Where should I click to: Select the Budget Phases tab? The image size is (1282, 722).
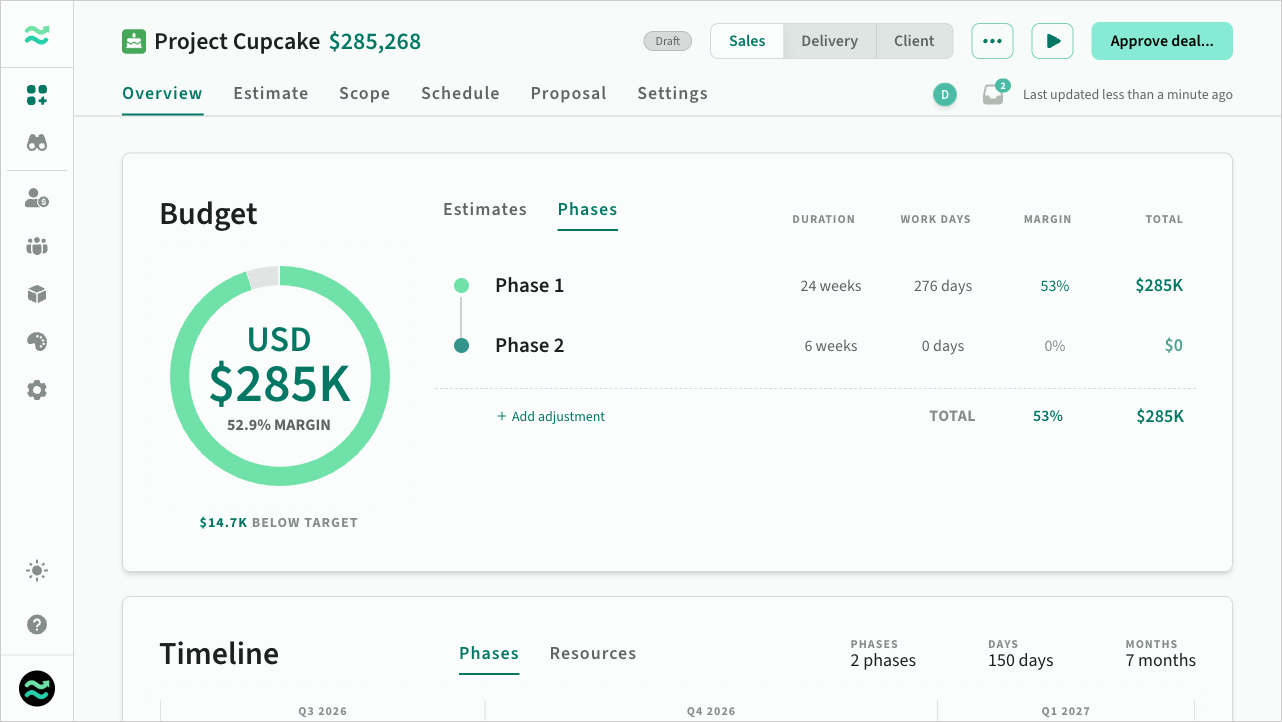(588, 209)
